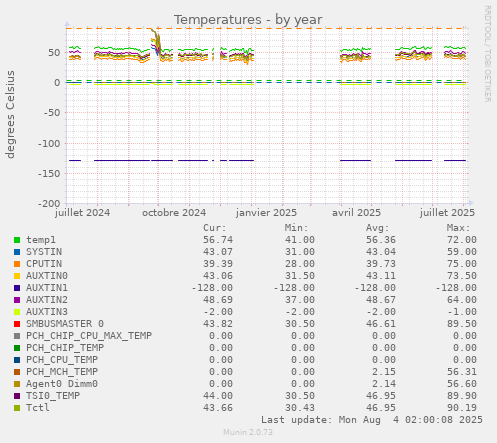Screen dimensions: 497x443
Task: Click the TSI0_TEMP dark purple legend swatch
Action: point(17,396)
